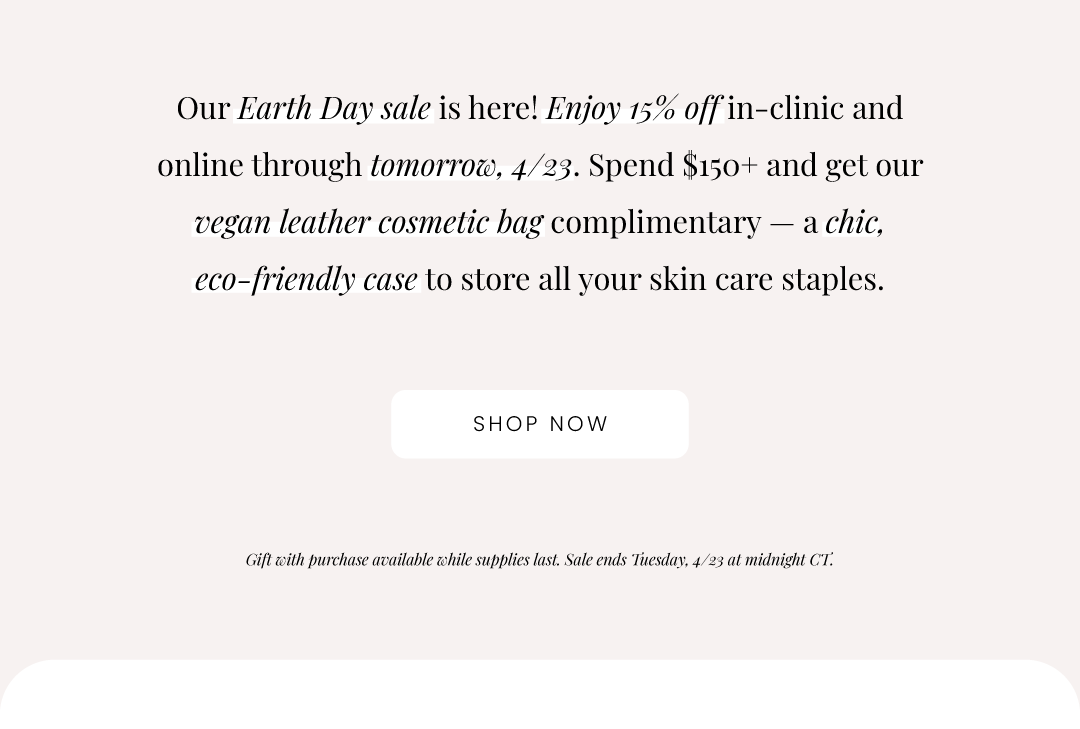
Task: Select the highlighted 'Earth Day sale' phrase
Action: click(334, 108)
